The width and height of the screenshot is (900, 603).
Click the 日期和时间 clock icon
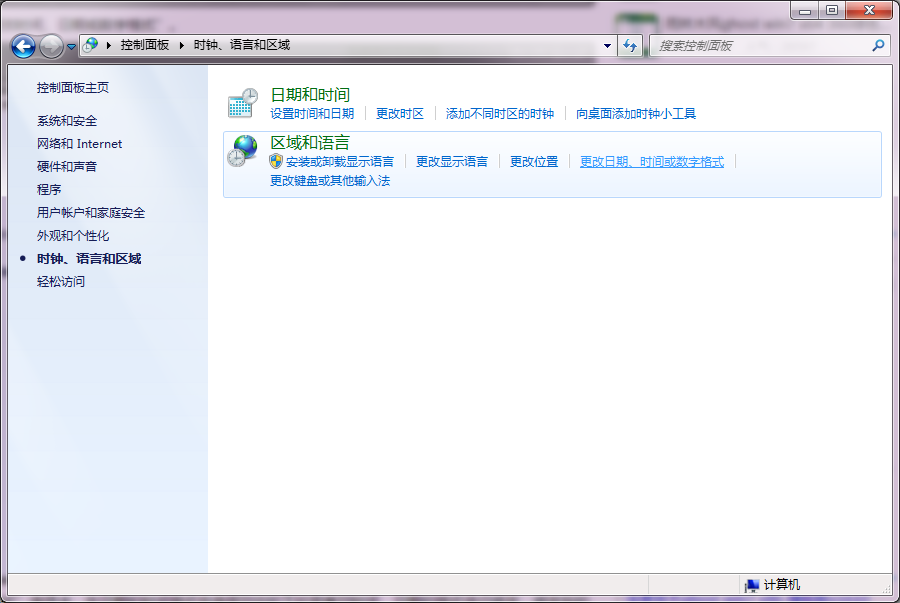coord(241,100)
